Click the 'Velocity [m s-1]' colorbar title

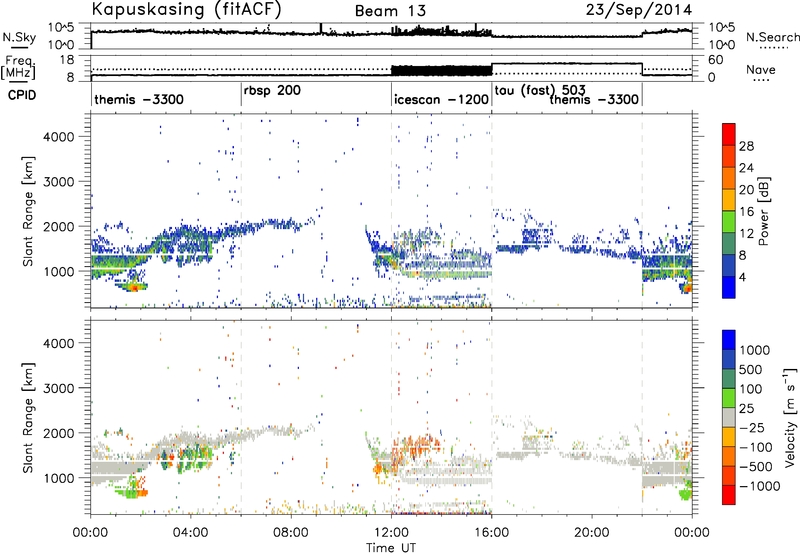point(790,417)
